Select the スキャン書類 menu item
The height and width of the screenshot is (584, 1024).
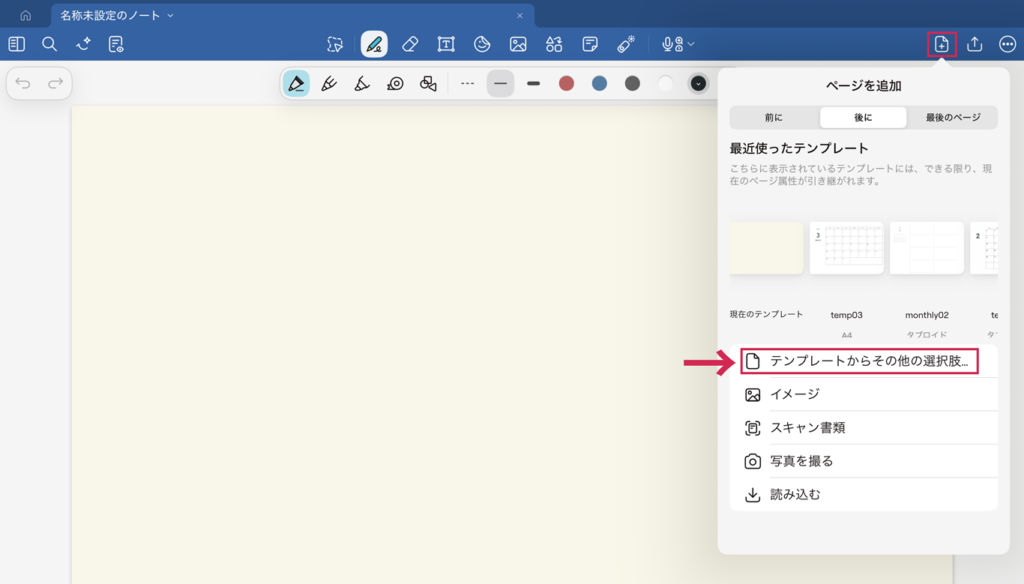(807, 428)
